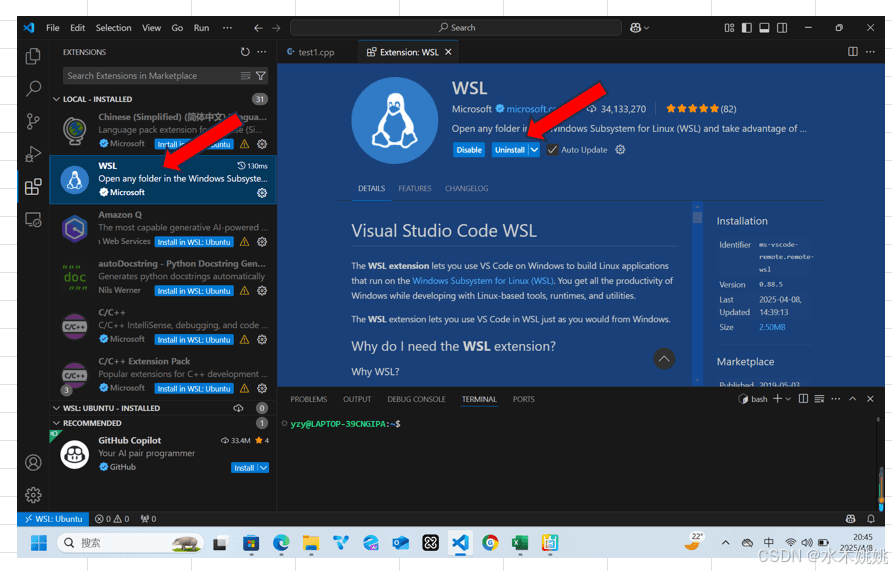The height and width of the screenshot is (571, 892).
Task: Open Uninstall dropdown arrow
Action: tap(534, 150)
